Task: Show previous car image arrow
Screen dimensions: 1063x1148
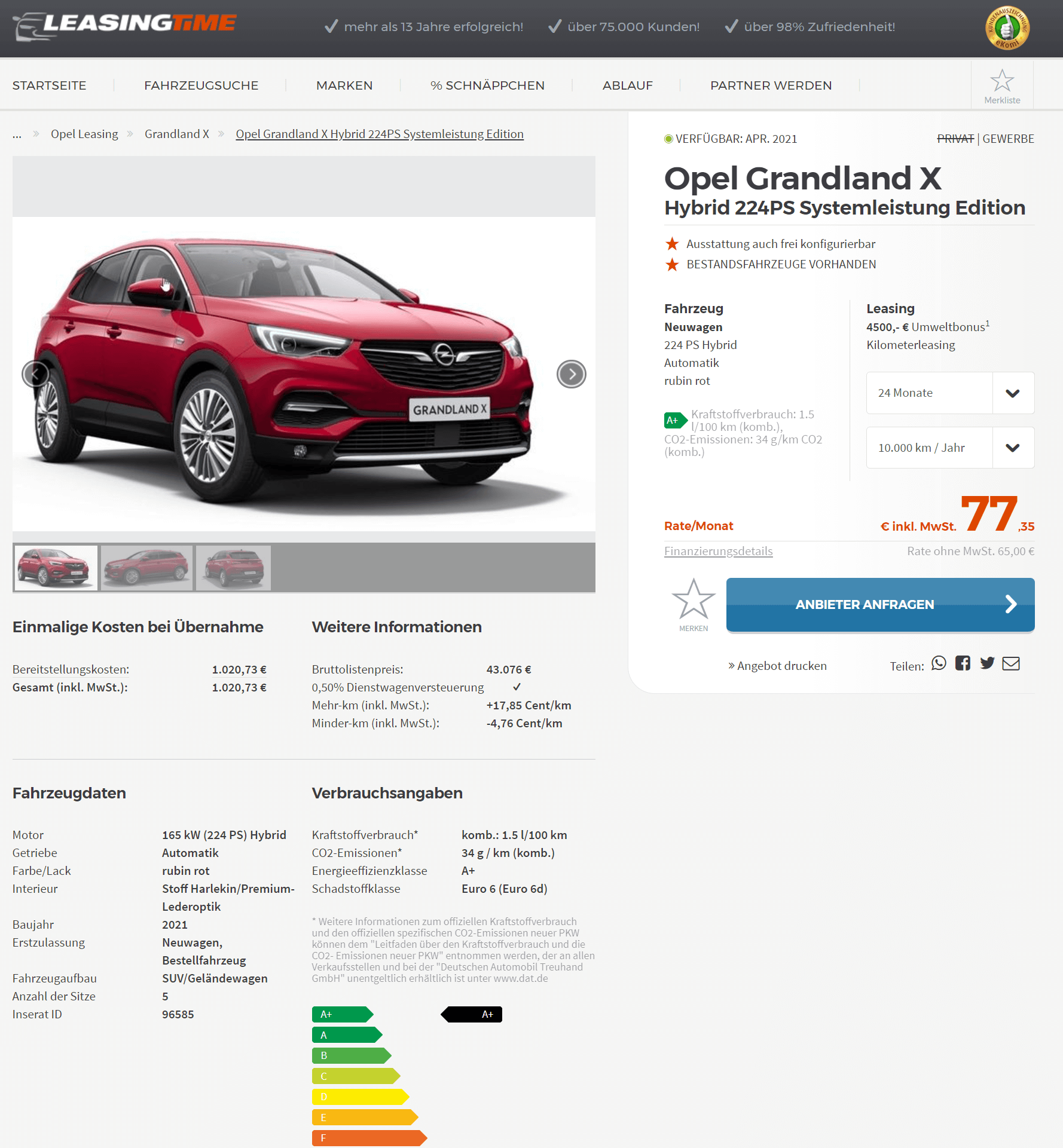Action: (x=35, y=374)
